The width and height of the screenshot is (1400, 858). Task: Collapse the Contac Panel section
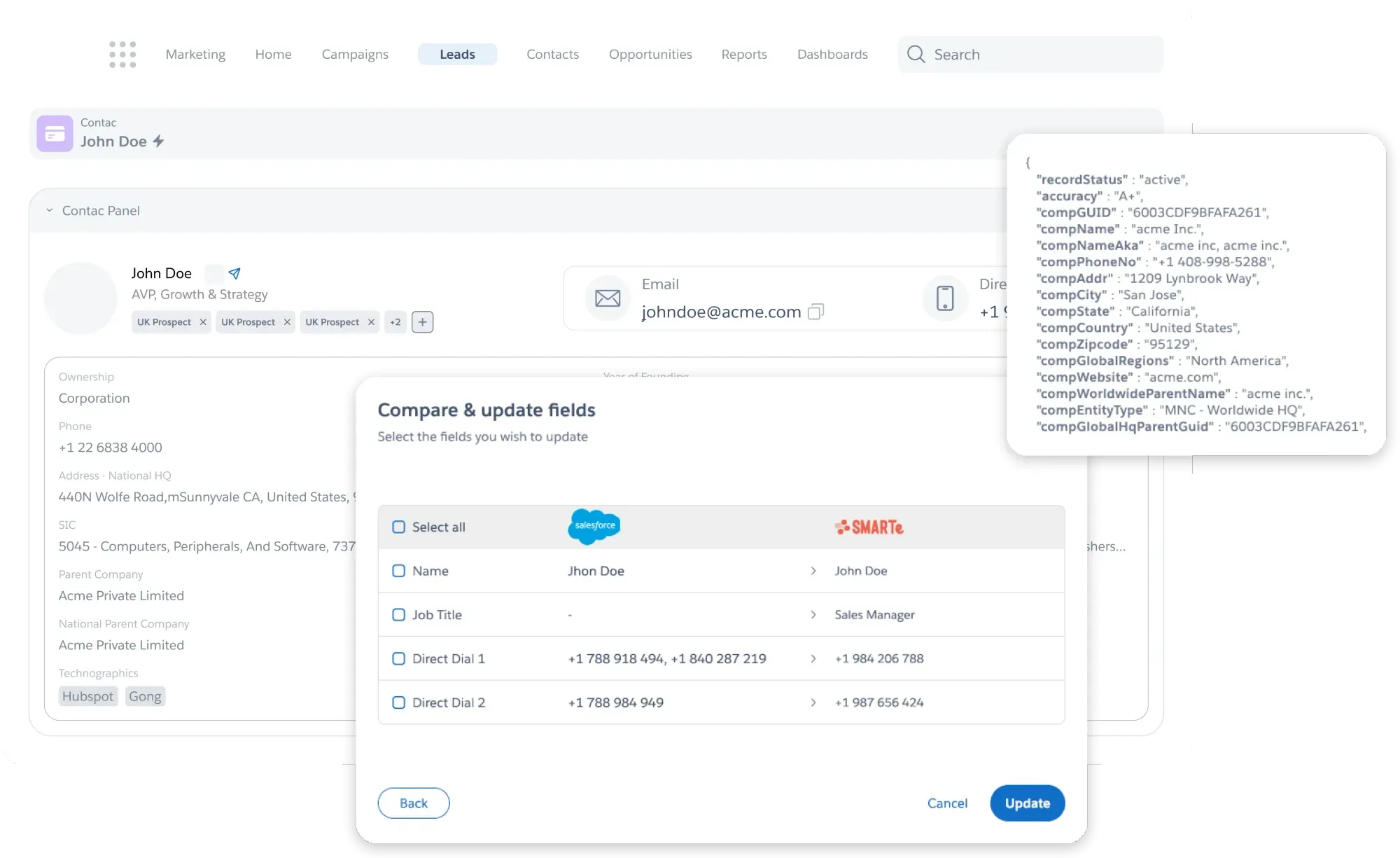(50, 210)
